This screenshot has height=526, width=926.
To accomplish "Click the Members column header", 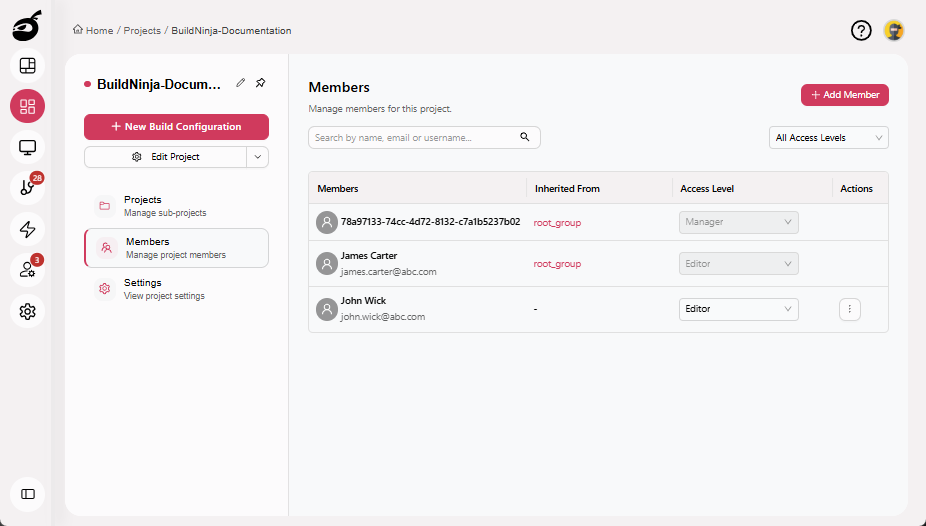I will tap(338, 189).
